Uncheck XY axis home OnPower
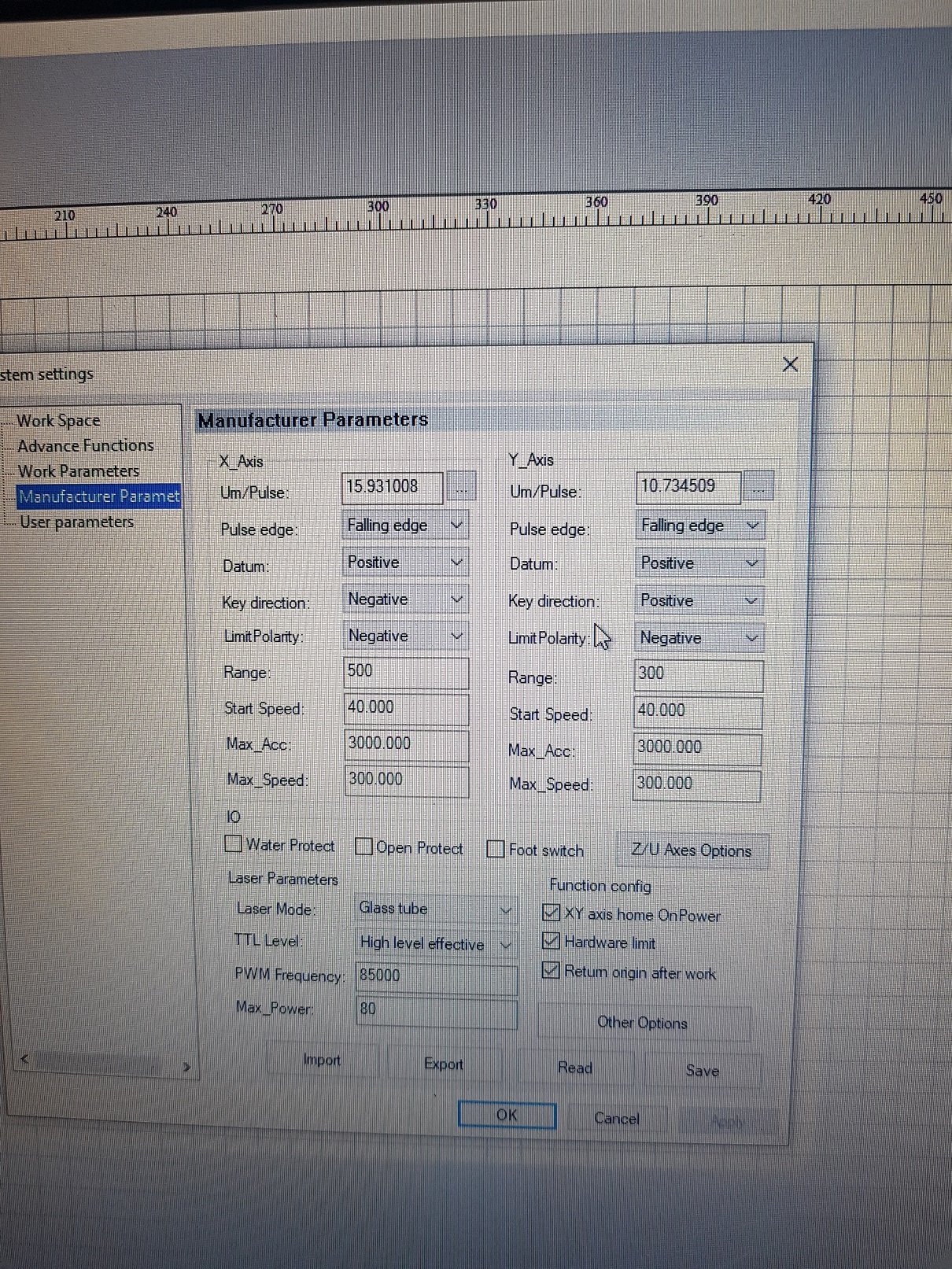This screenshot has height=1269, width=952. [552, 913]
